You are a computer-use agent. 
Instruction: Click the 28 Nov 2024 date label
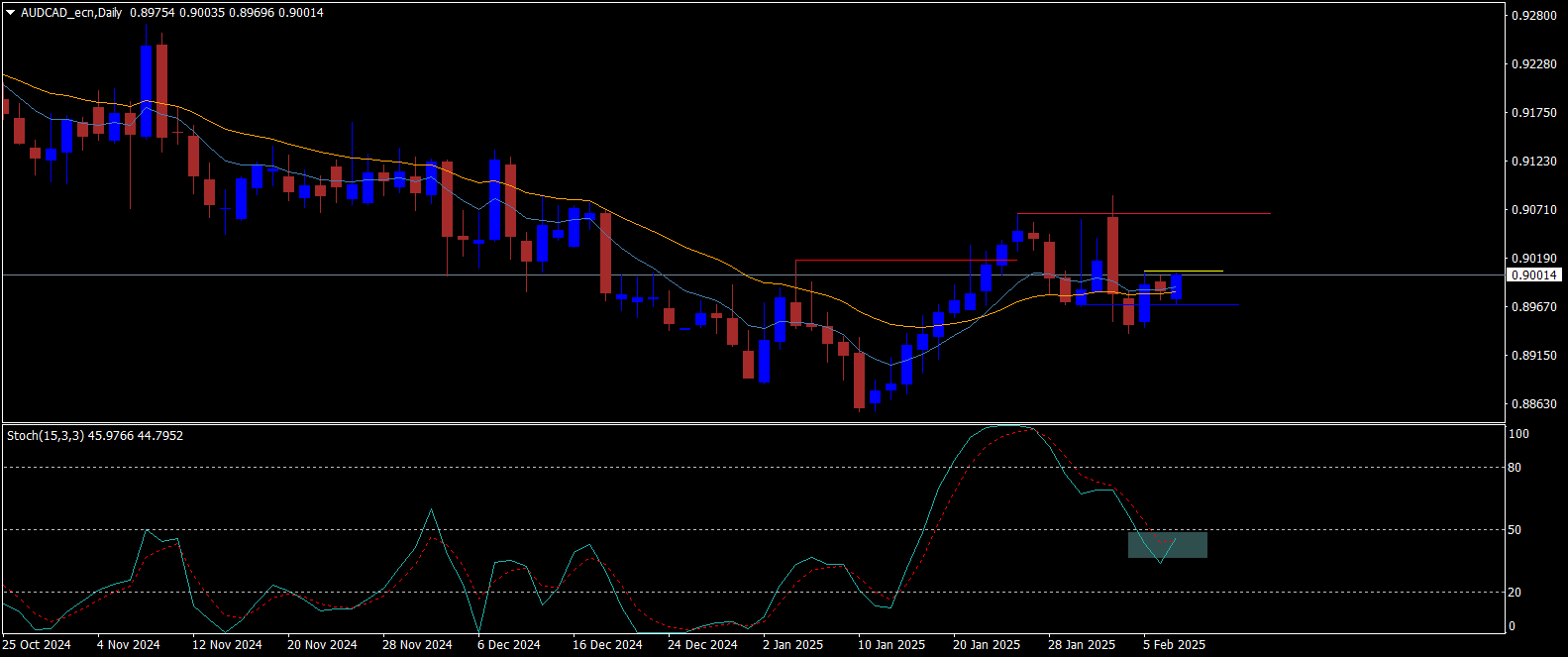coord(417,645)
